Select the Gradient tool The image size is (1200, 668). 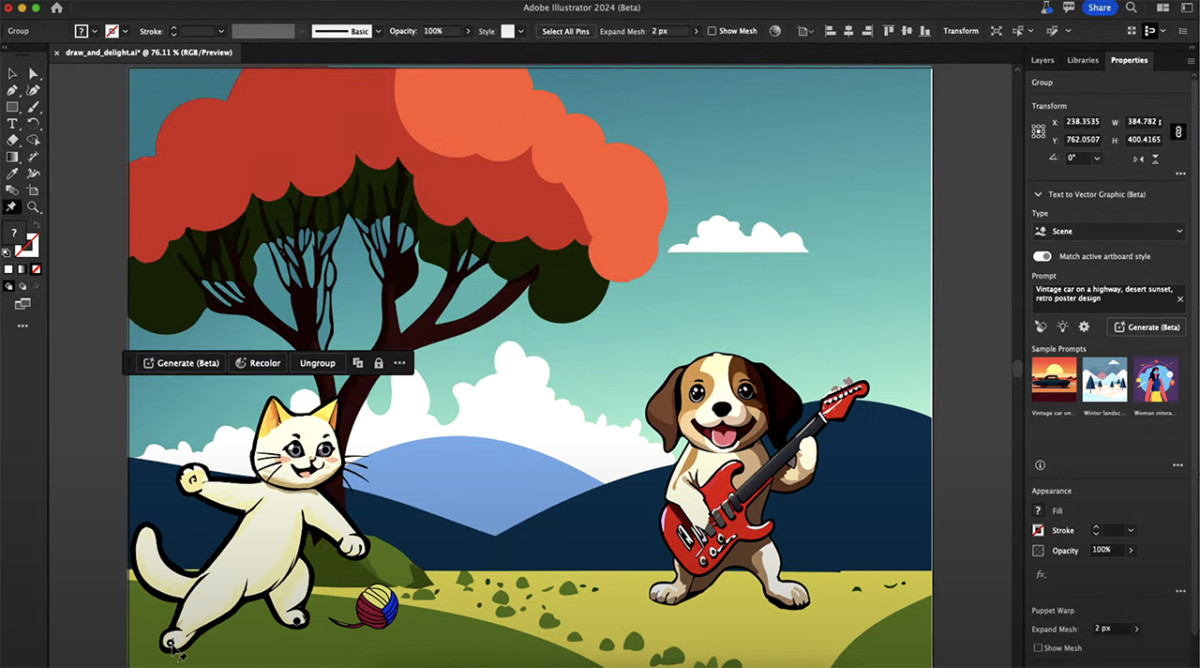pyautogui.click(x=12, y=157)
